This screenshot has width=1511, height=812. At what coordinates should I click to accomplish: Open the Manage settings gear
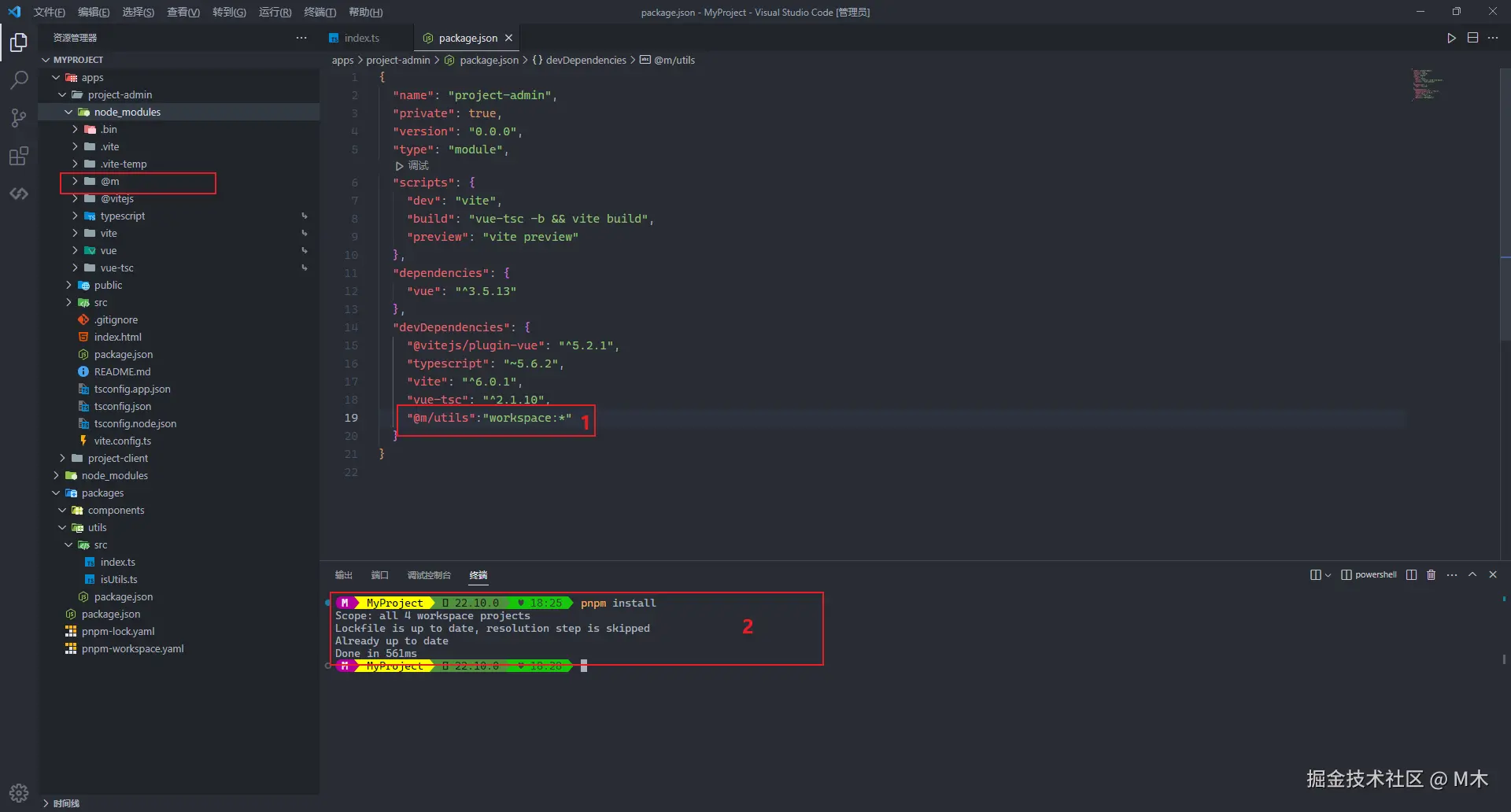19,792
